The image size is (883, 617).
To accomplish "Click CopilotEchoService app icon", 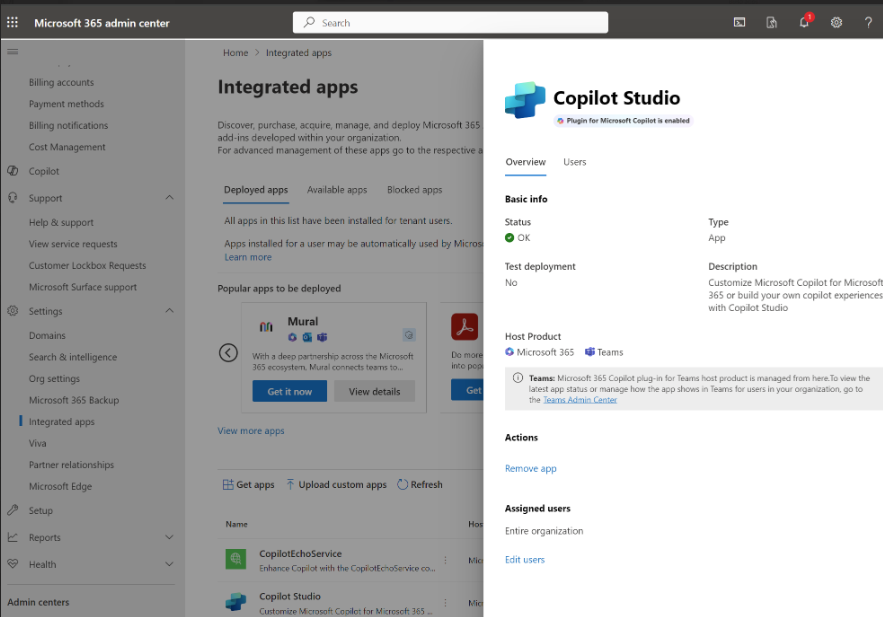I will point(235,559).
